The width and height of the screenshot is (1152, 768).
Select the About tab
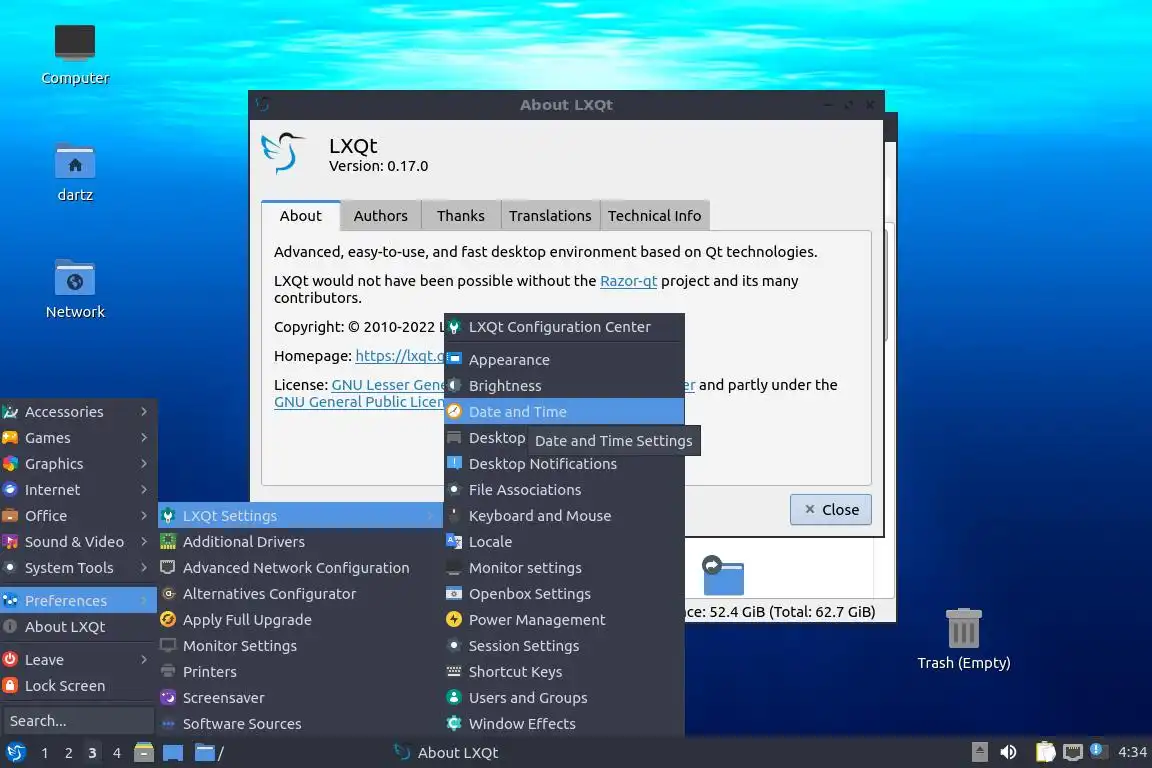[300, 216]
